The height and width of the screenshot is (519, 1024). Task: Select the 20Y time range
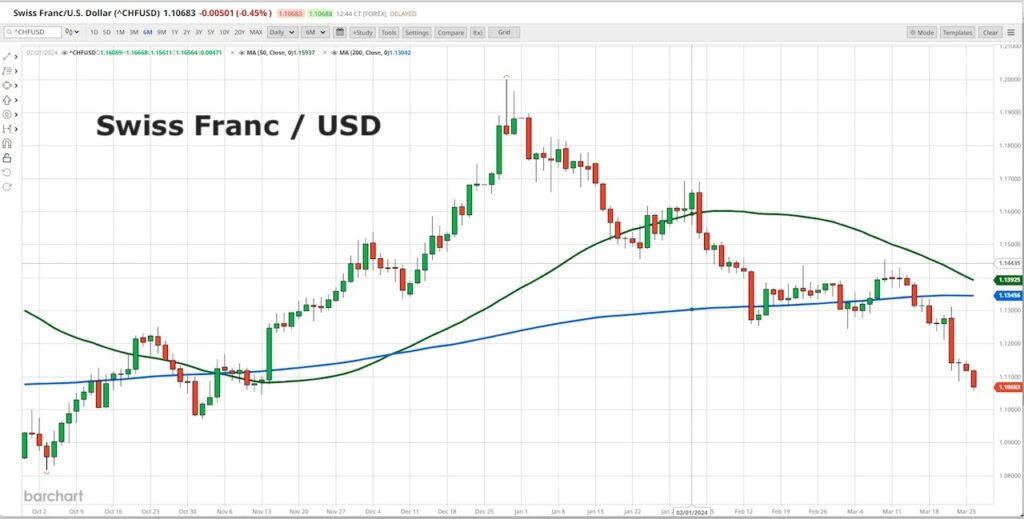point(240,32)
